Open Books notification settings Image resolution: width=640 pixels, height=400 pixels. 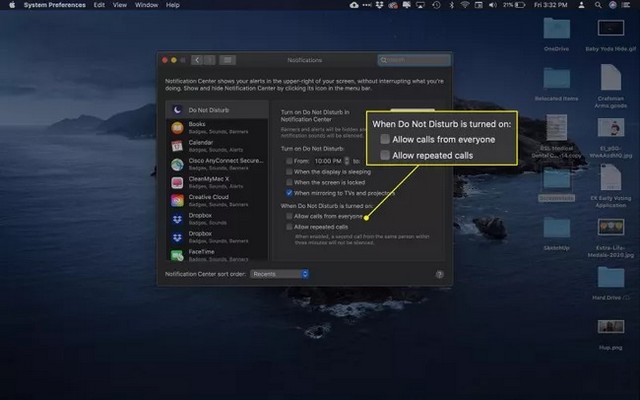(x=217, y=127)
